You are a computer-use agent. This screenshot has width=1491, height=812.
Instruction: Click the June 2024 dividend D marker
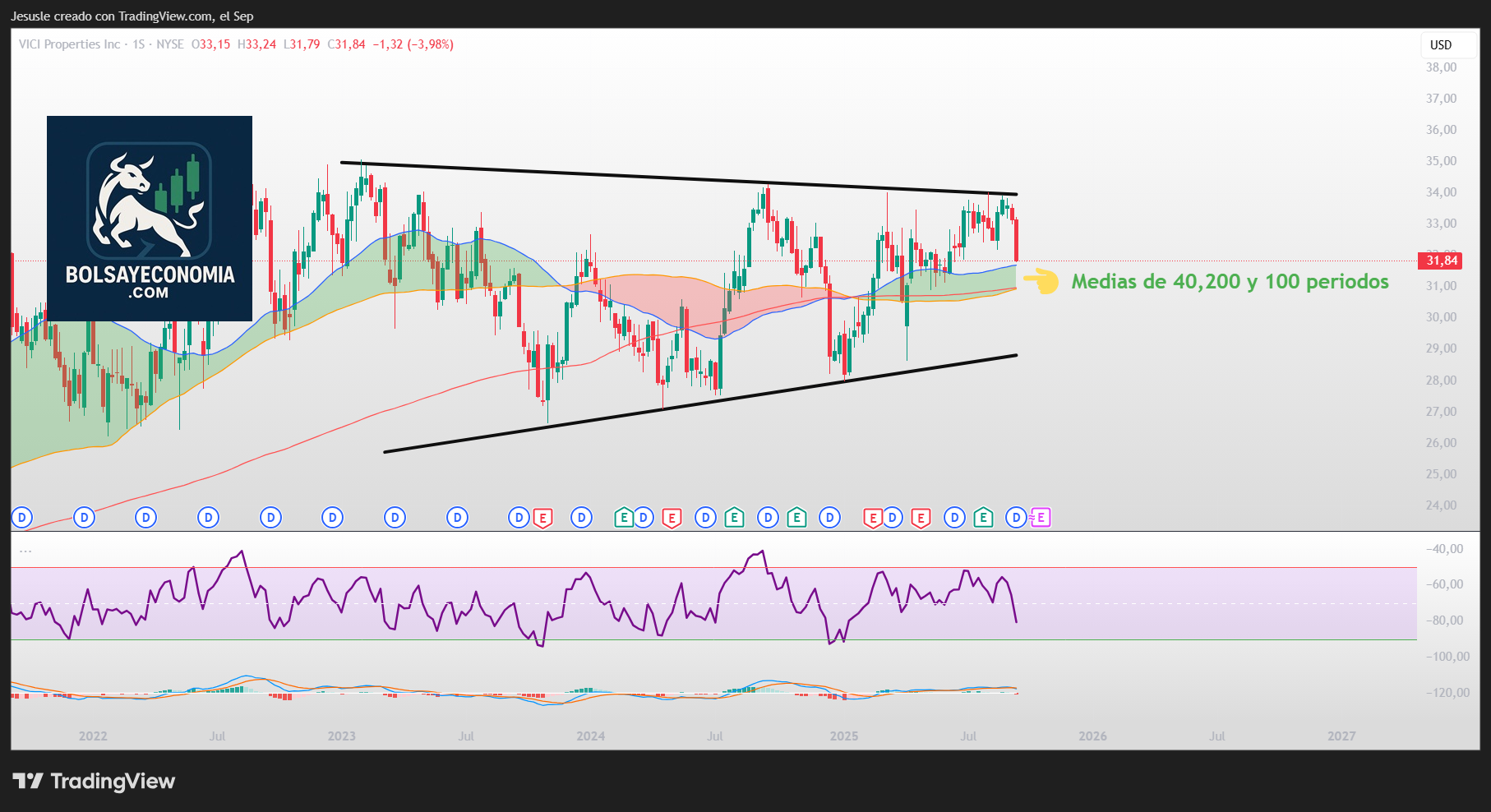(x=705, y=518)
